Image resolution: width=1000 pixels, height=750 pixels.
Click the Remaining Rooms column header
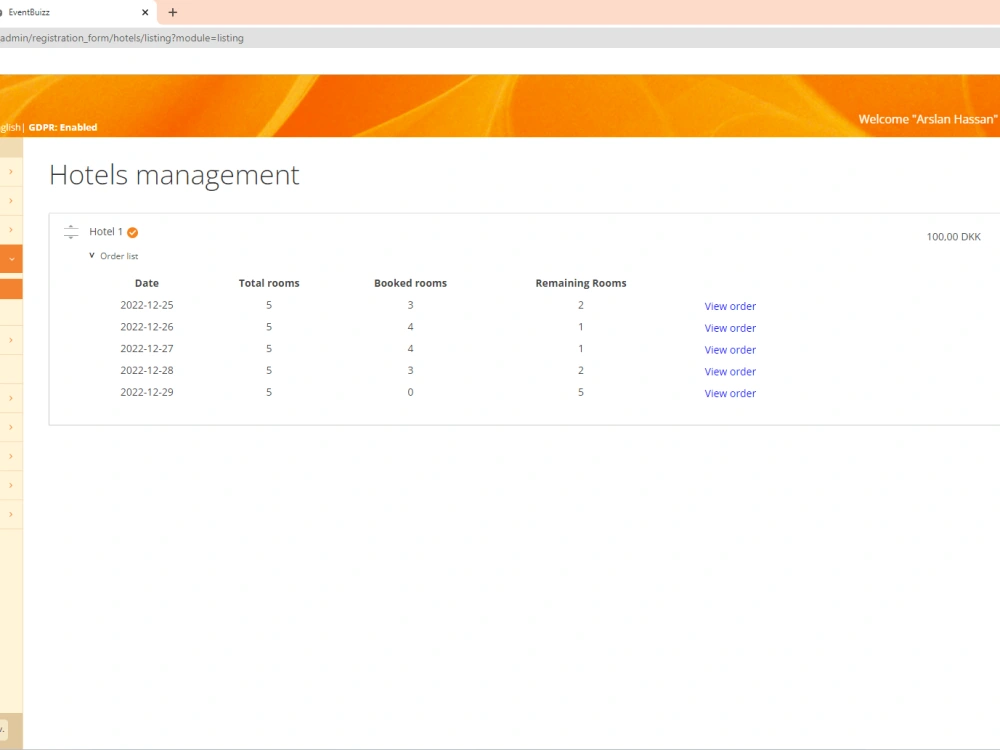pyautogui.click(x=581, y=283)
